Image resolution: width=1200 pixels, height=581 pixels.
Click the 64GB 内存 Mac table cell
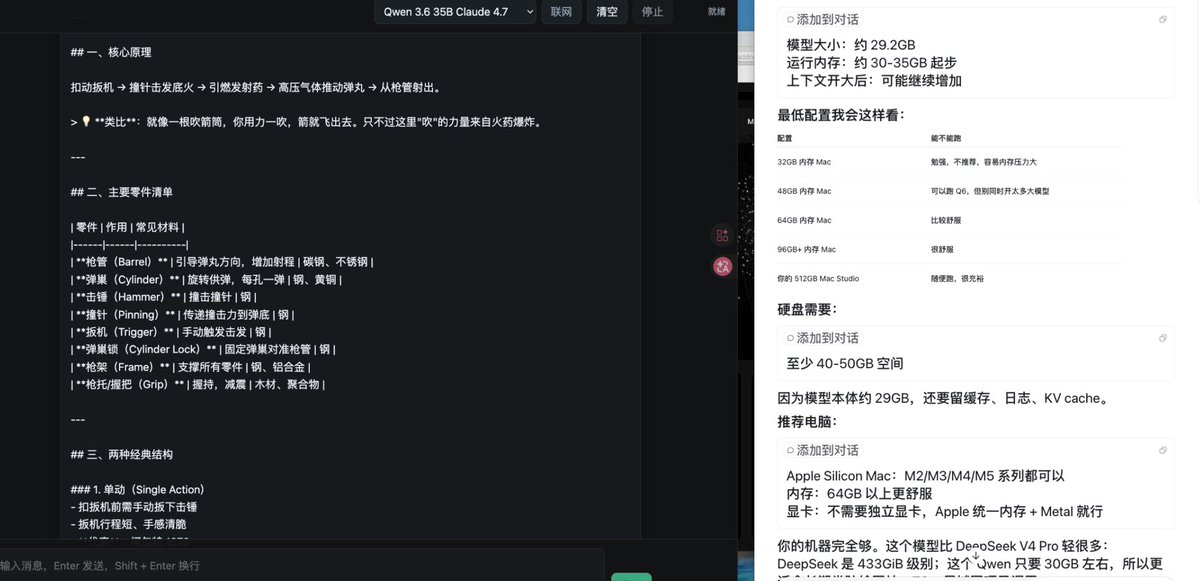coord(804,220)
